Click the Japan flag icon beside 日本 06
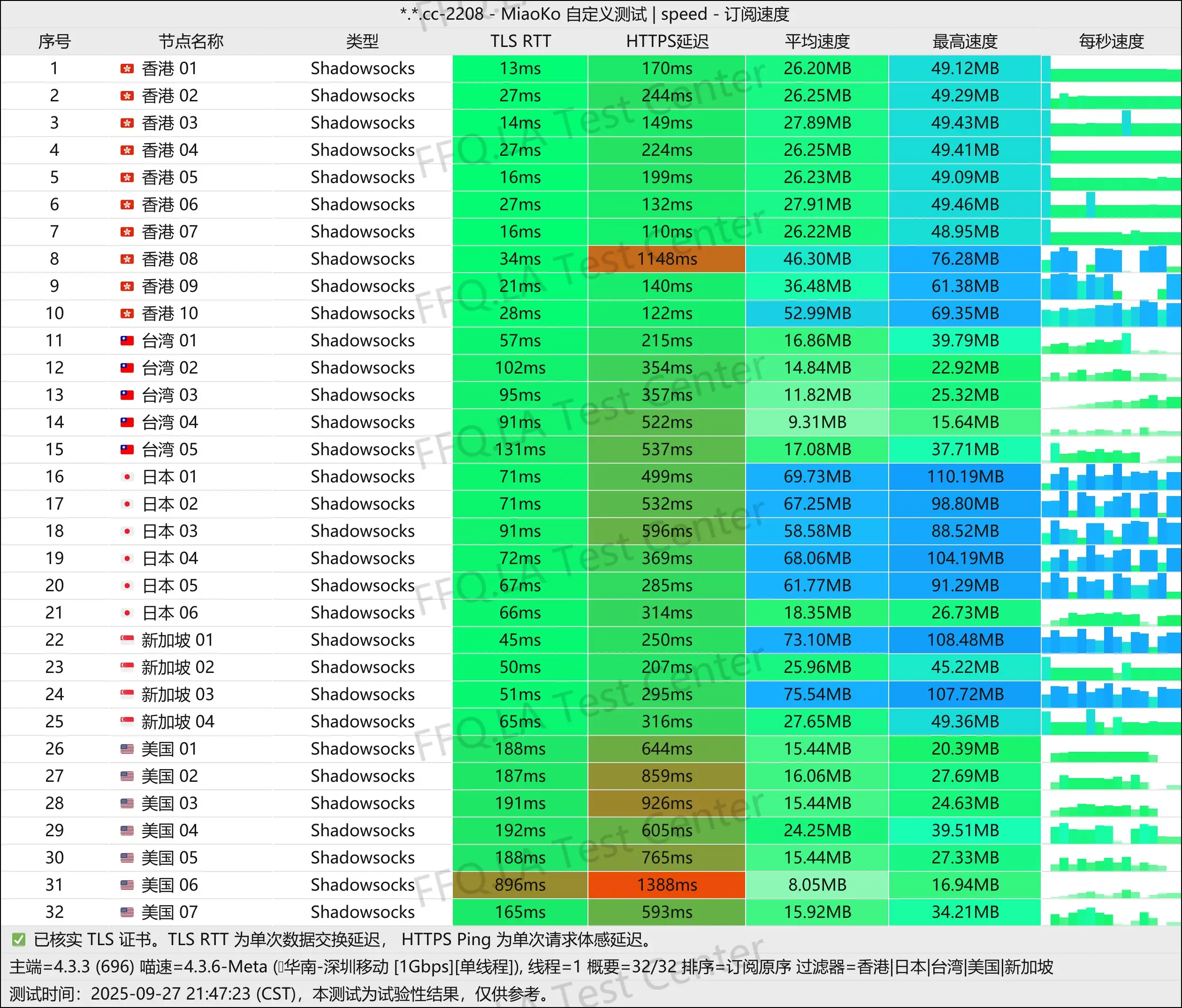The image size is (1182, 1008). click(x=127, y=613)
